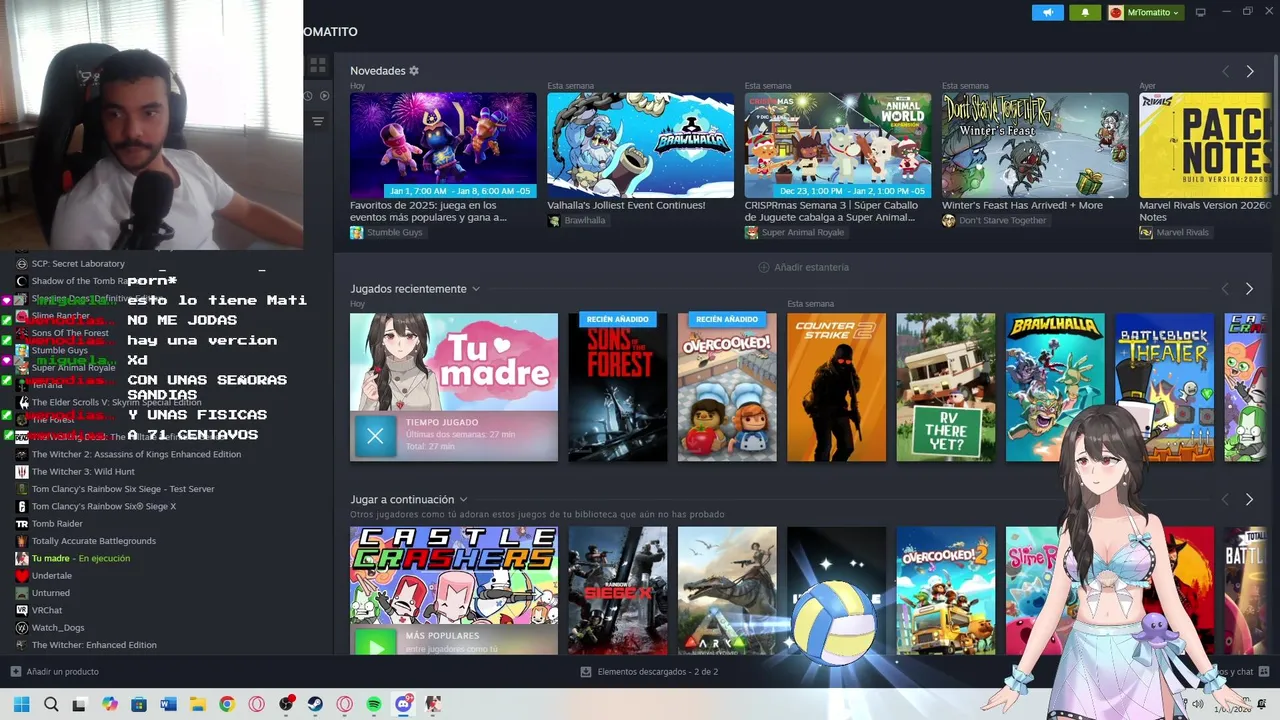
Task: Open Windows taskbar search
Action: click(x=51, y=704)
